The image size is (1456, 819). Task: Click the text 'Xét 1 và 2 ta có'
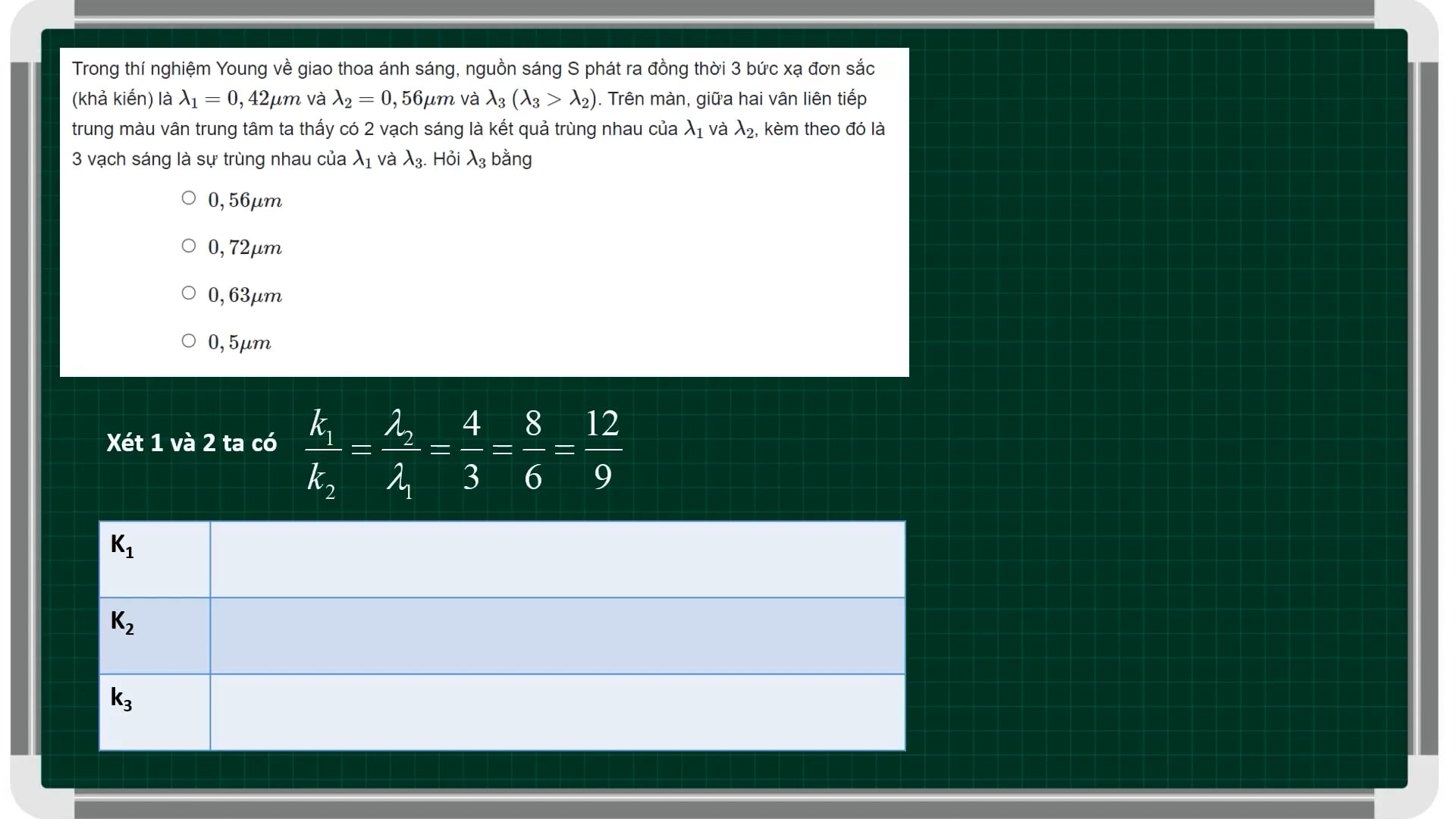click(192, 443)
